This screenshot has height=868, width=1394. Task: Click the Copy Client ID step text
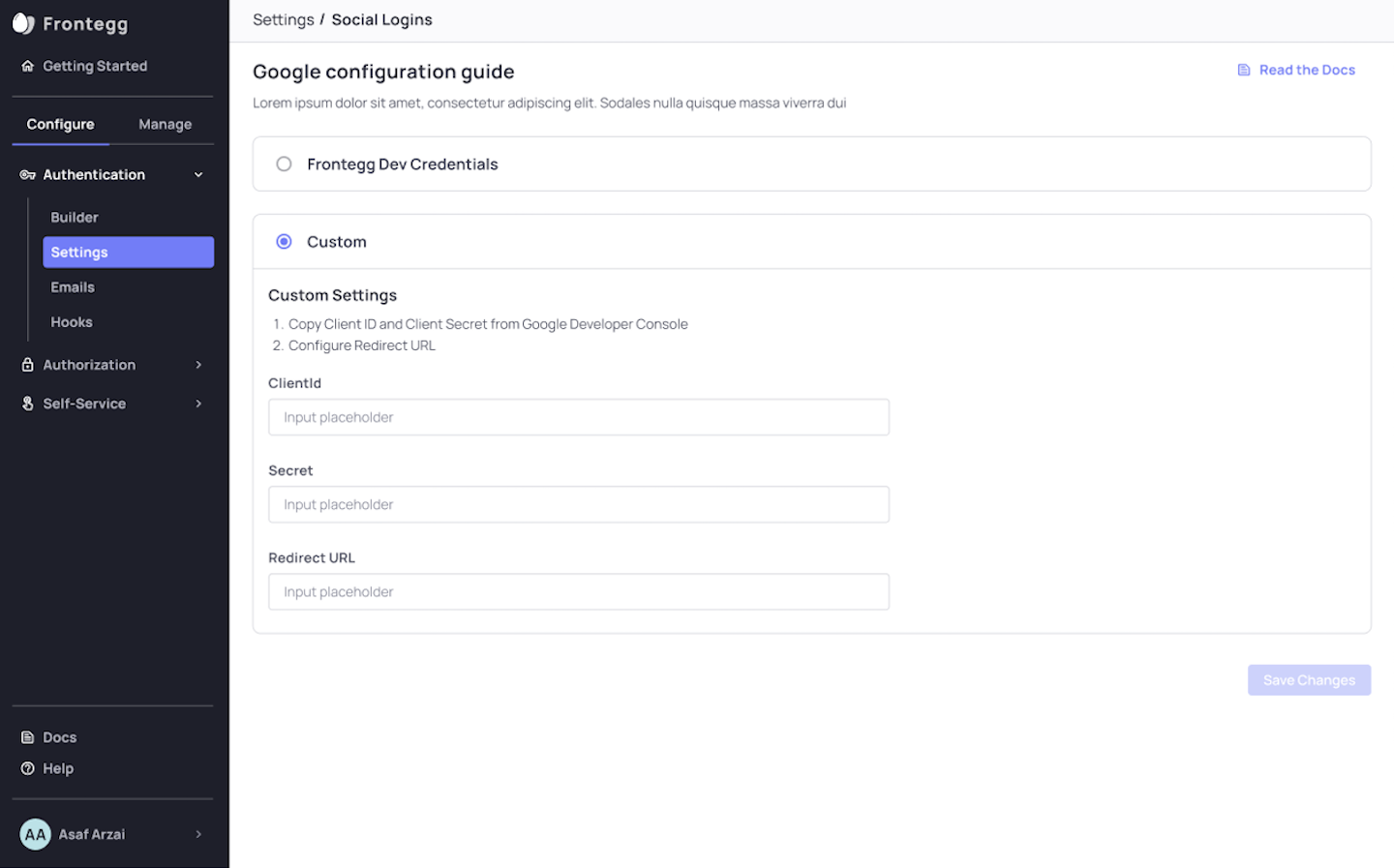click(488, 324)
